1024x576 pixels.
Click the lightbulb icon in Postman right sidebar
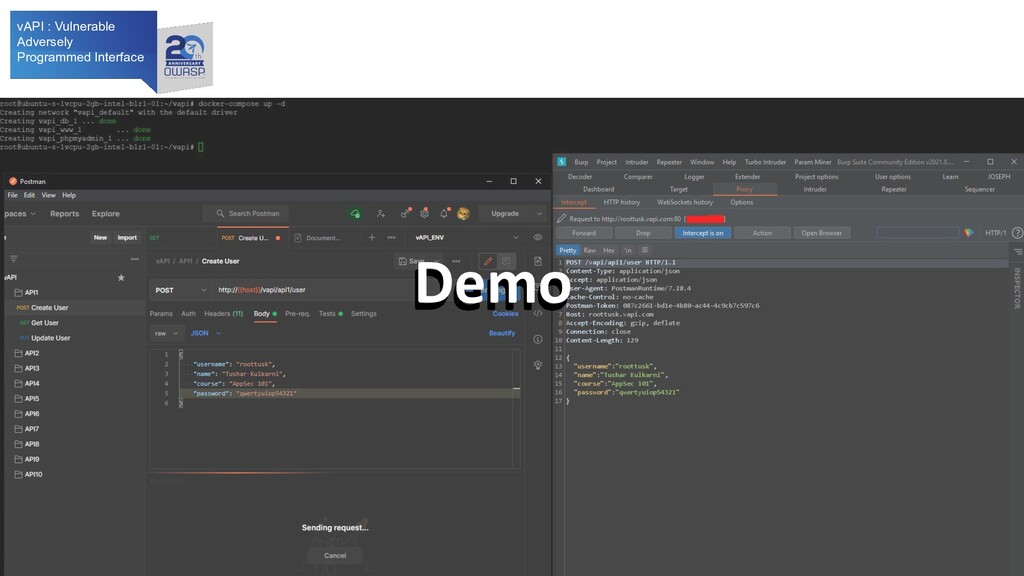coord(537,366)
